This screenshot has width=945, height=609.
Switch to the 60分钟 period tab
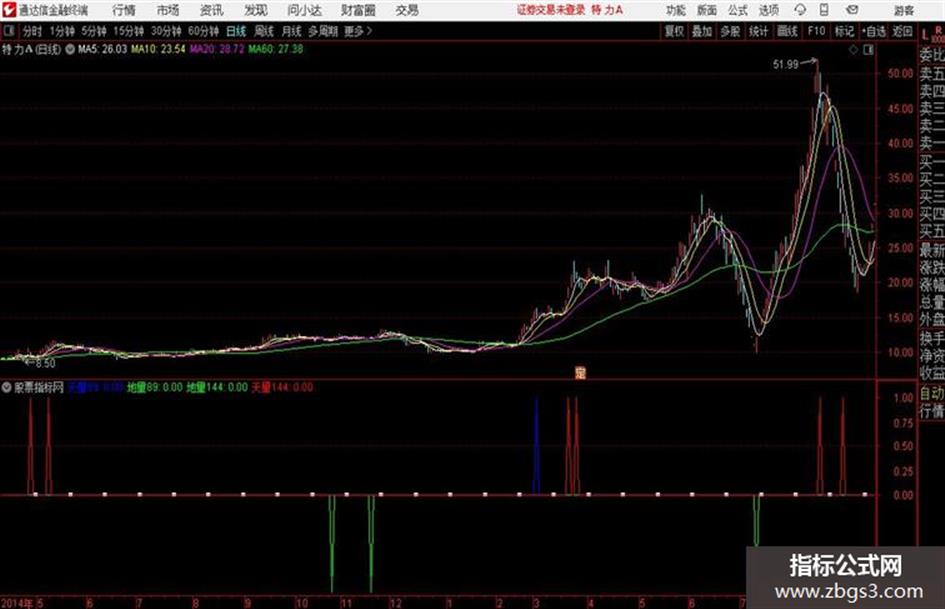204,31
